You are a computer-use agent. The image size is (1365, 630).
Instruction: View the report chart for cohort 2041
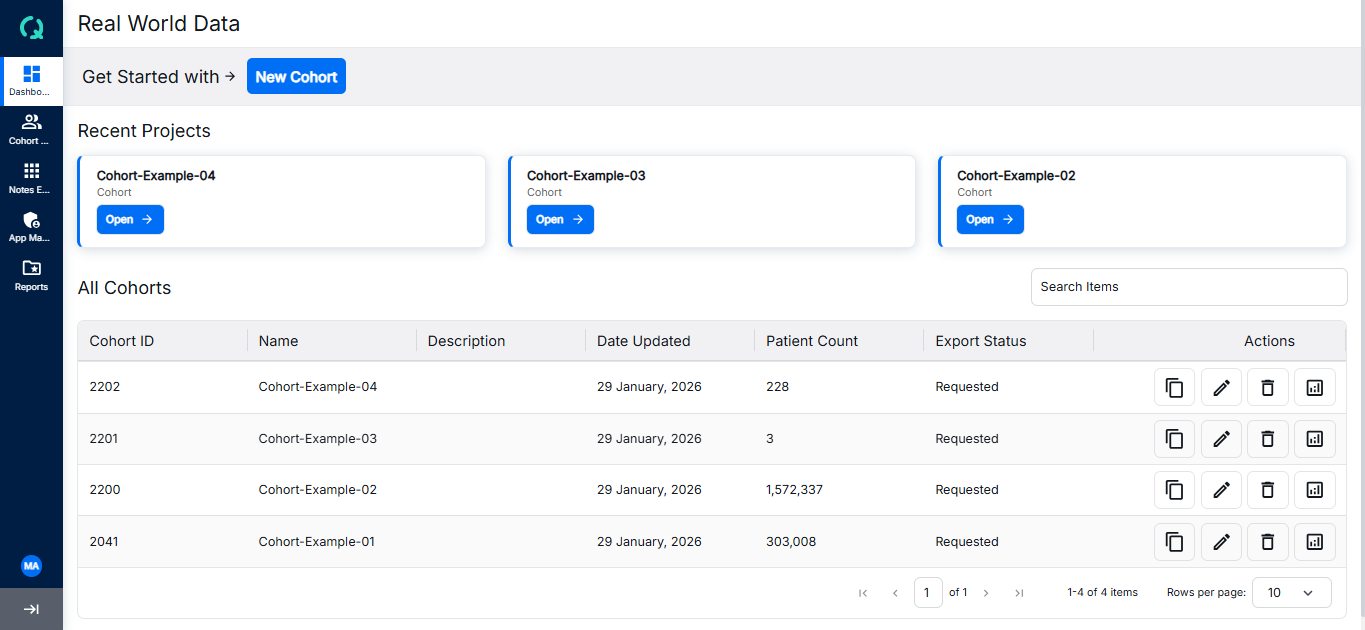point(1315,542)
